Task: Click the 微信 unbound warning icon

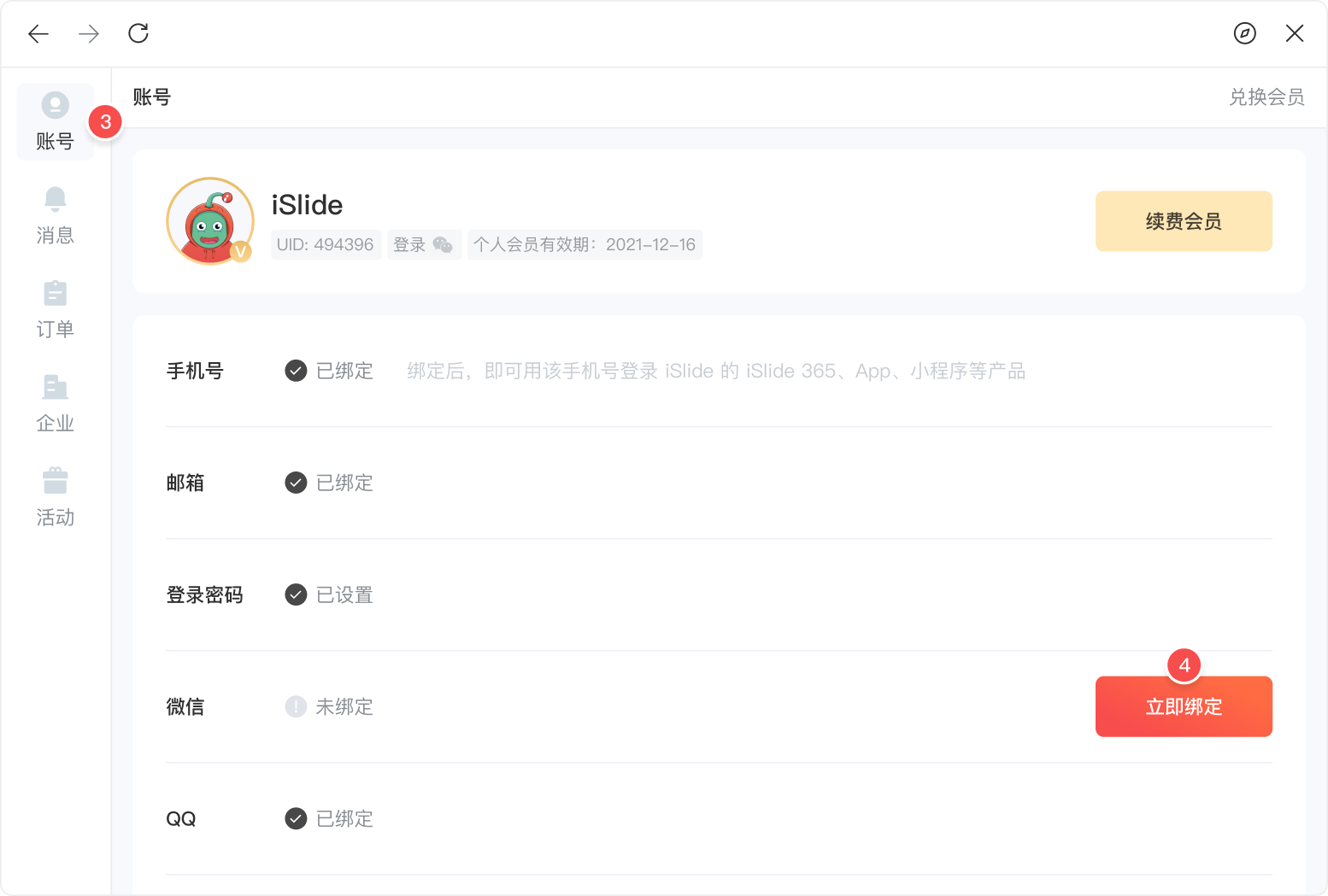Action: coord(296,706)
